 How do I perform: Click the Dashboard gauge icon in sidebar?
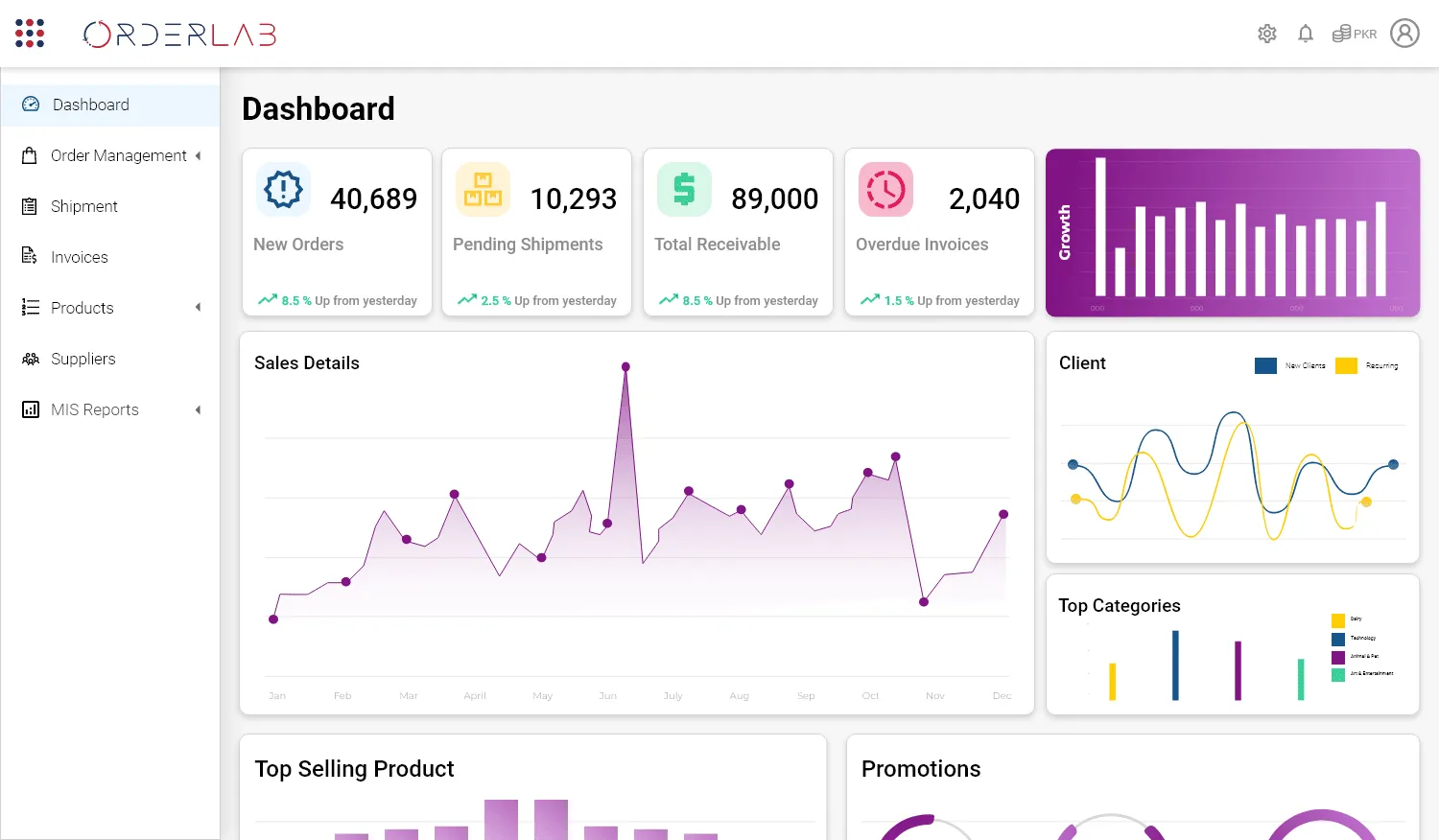tap(31, 105)
